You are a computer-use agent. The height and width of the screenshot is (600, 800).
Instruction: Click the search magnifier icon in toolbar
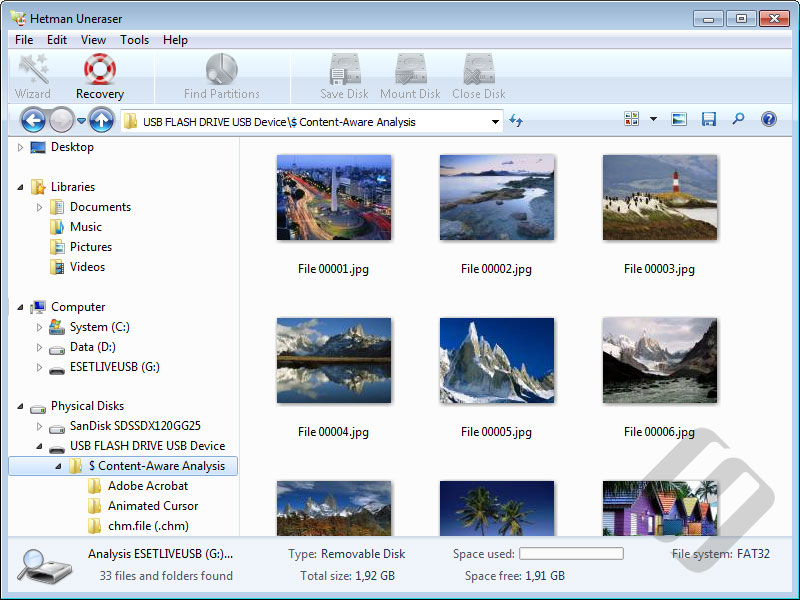coord(738,119)
